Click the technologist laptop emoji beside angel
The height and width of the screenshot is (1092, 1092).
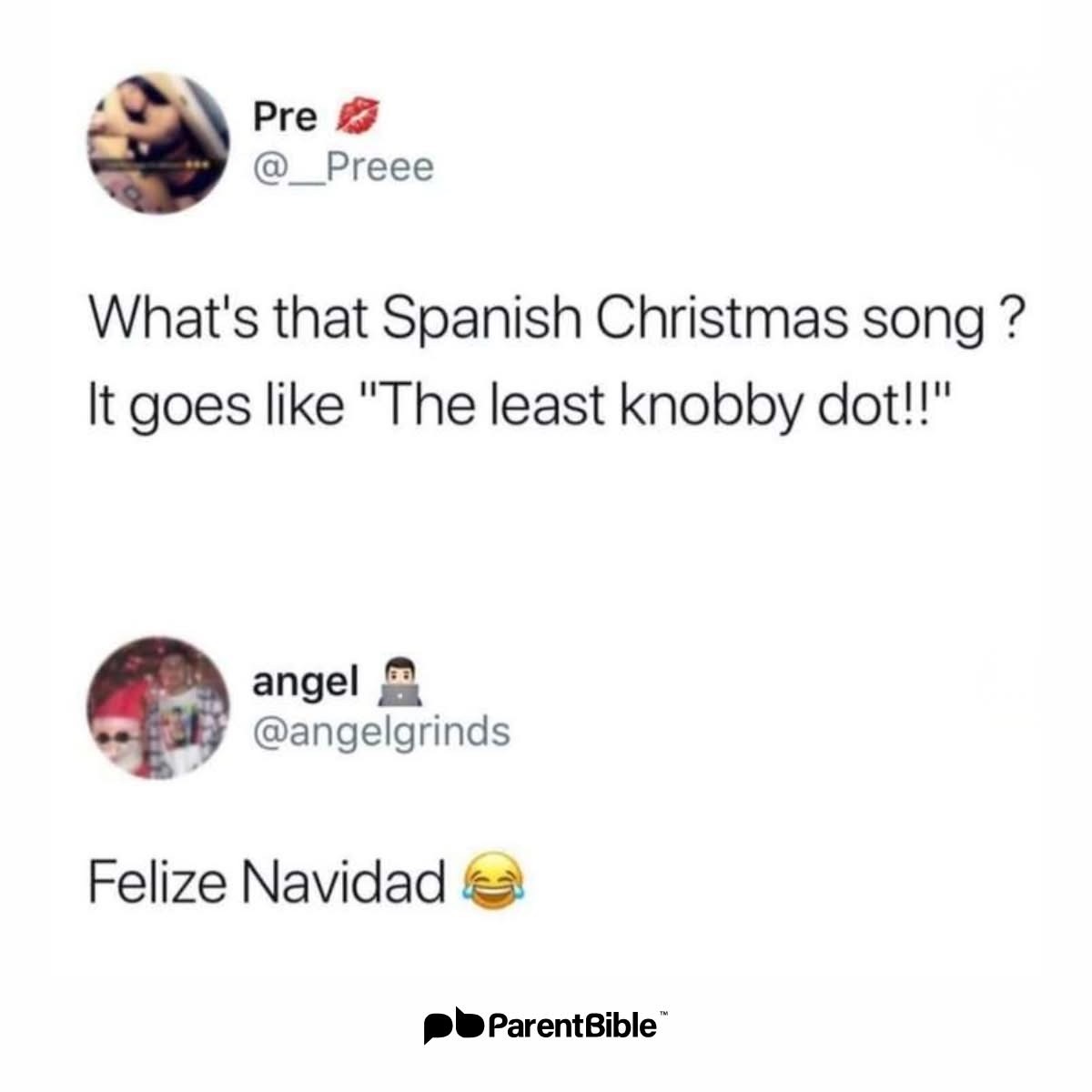click(402, 683)
